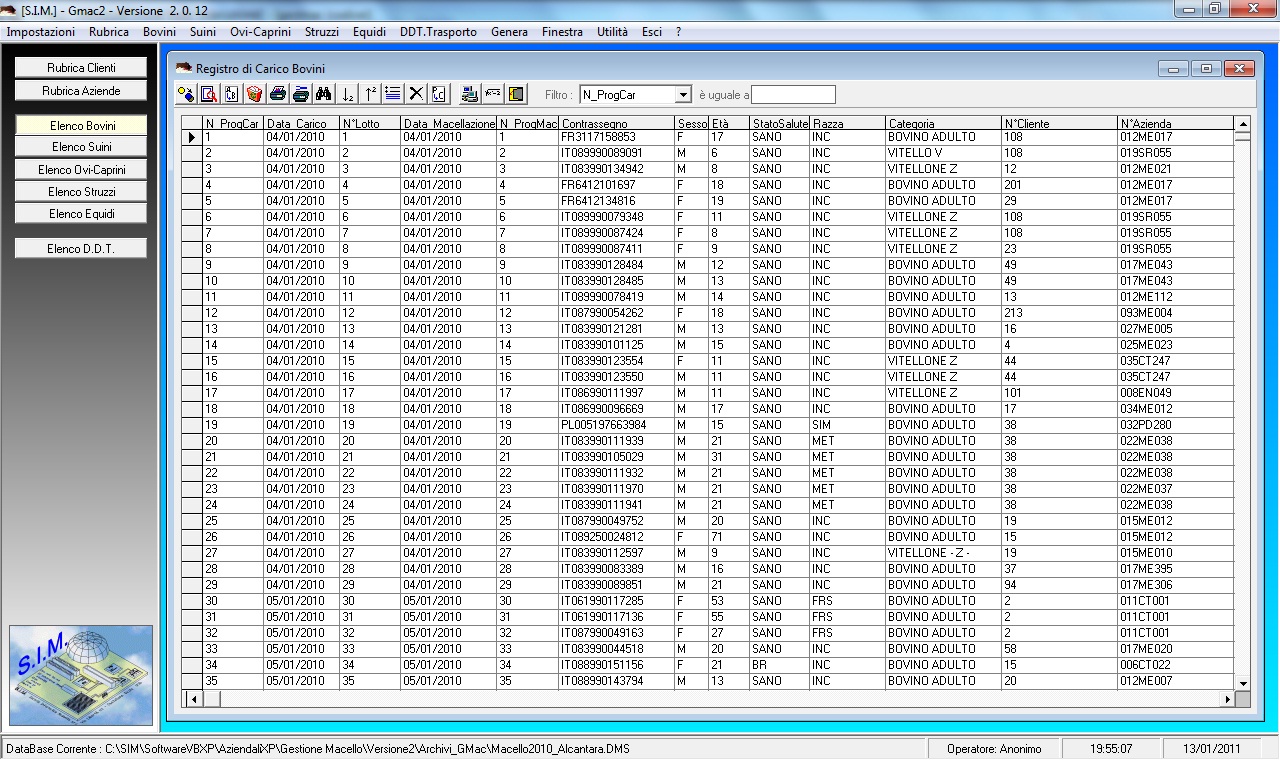Click the magnifier preview icon in toolbar
This screenshot has height=760, width=1280.
coord(208,94)
